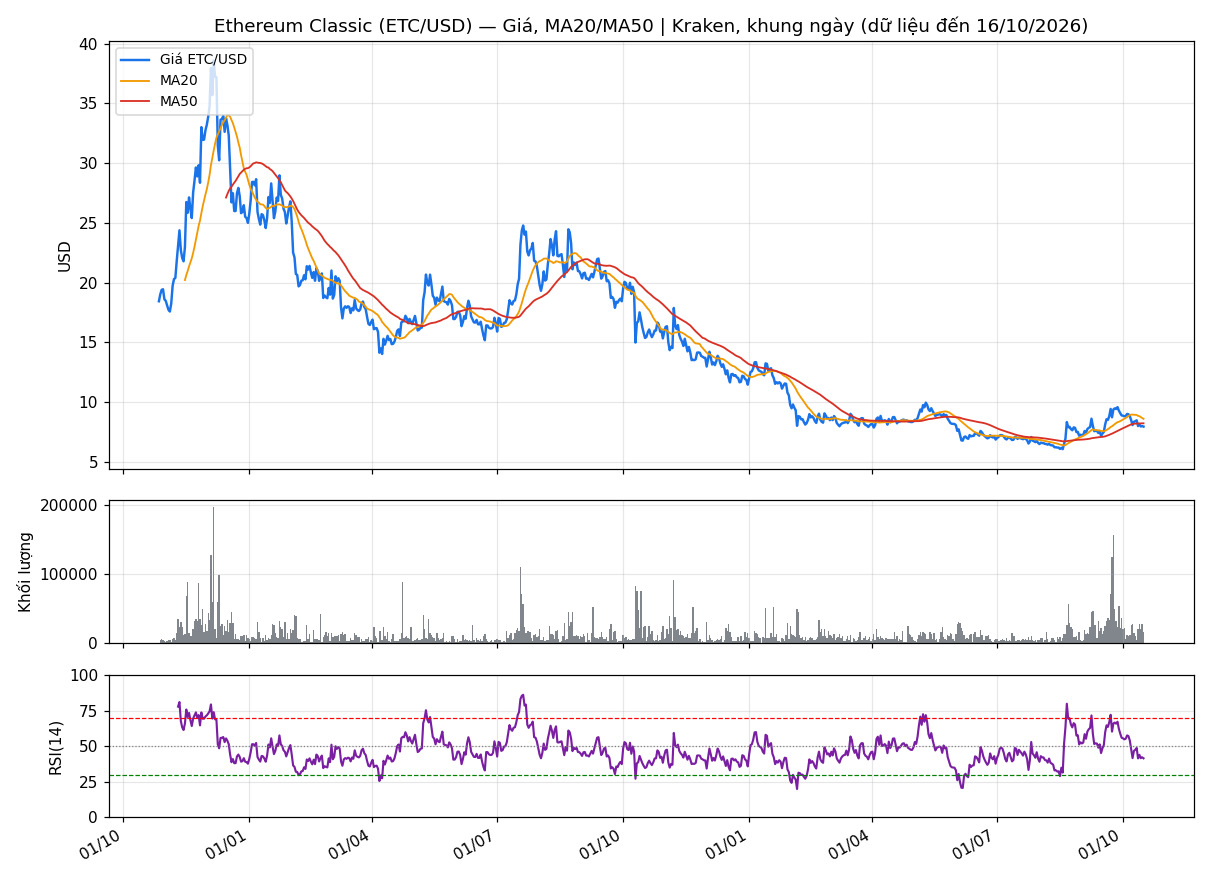
Task: Click the rightmost '01/10' date label
Action: 1101,845
